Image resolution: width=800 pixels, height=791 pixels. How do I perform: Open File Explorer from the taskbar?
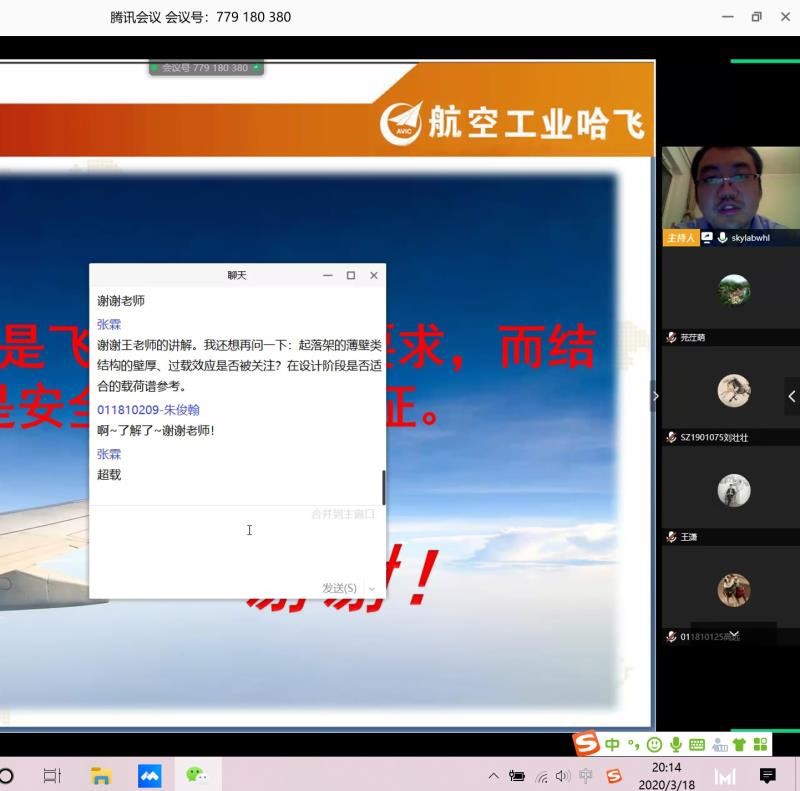(x=101, y=775)
